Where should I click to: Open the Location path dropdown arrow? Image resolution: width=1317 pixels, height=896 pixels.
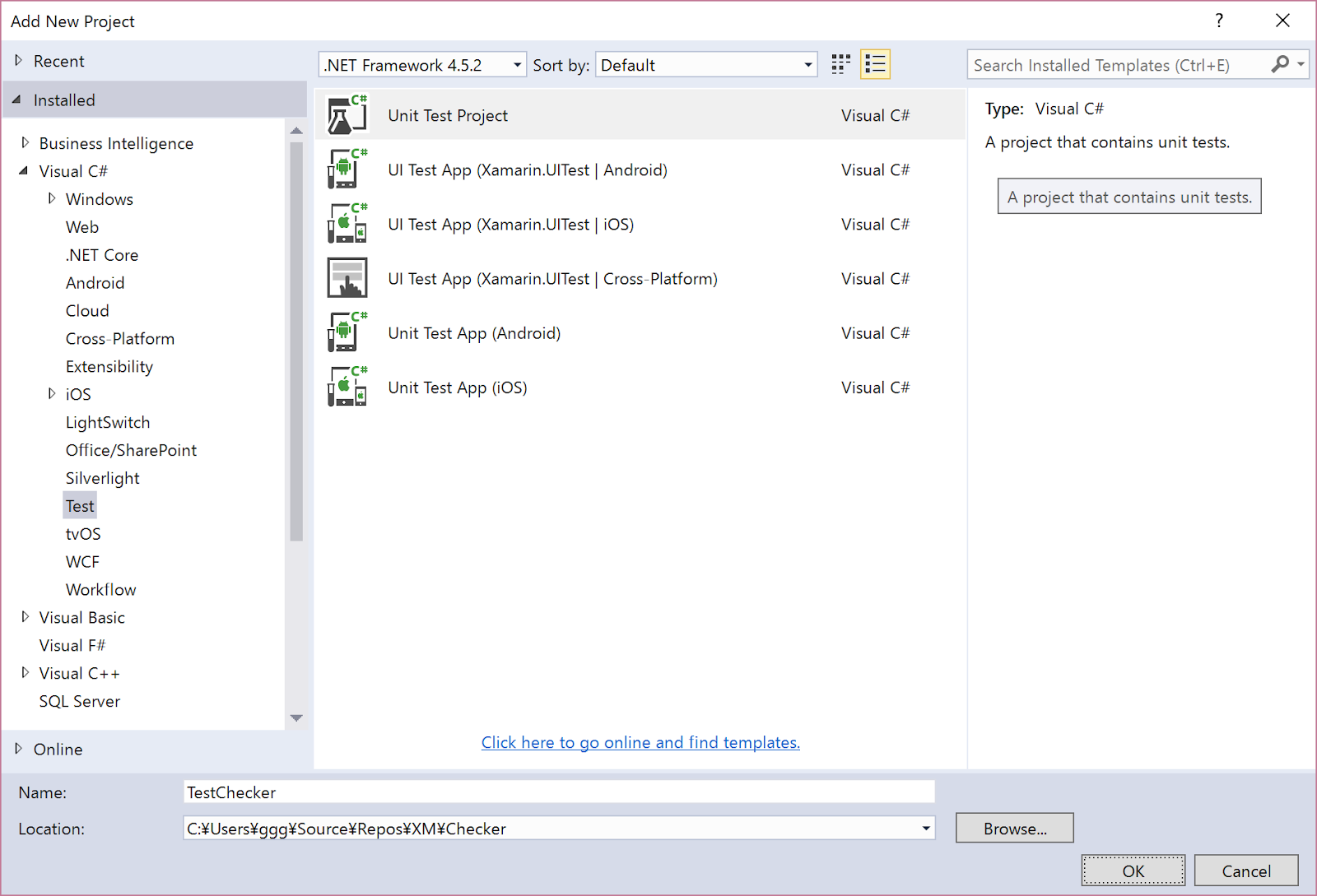coord(926,829)
